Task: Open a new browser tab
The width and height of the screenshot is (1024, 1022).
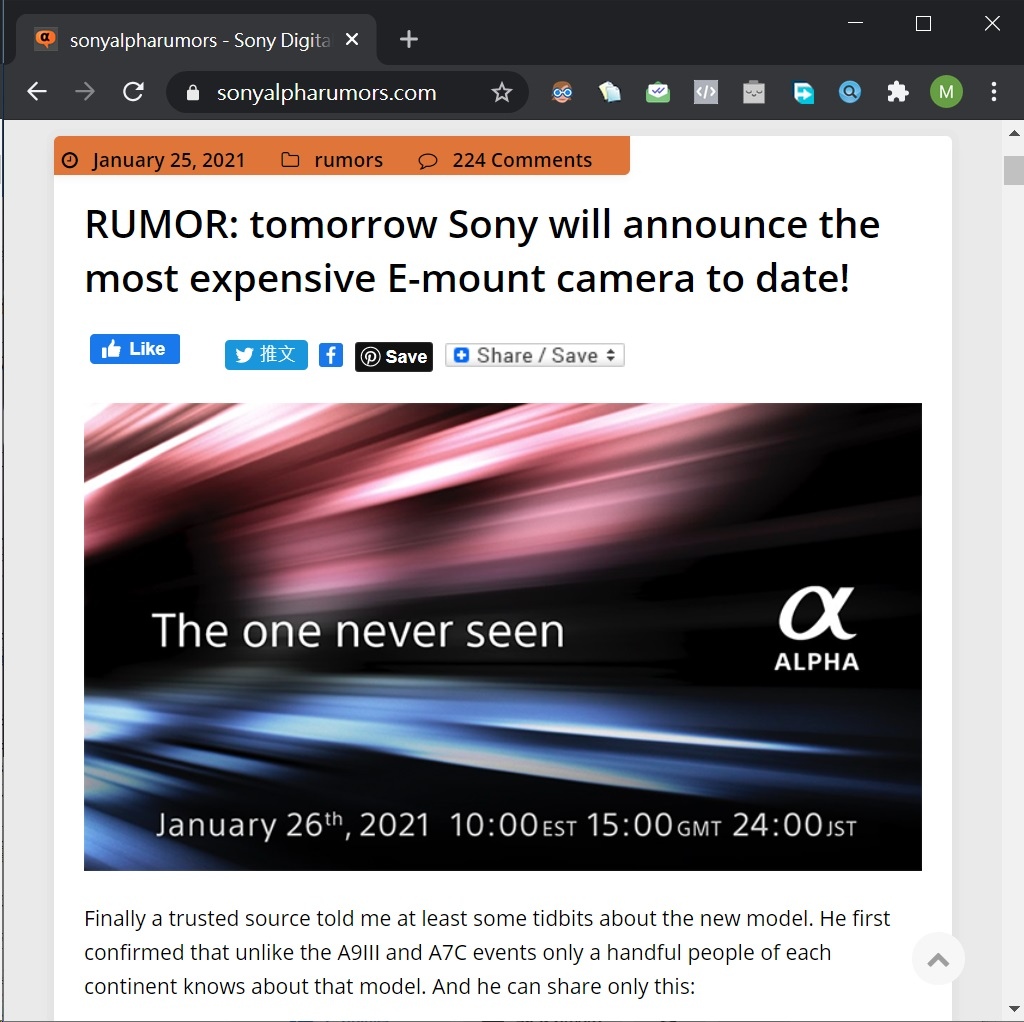Action: [x=409, y=39]
